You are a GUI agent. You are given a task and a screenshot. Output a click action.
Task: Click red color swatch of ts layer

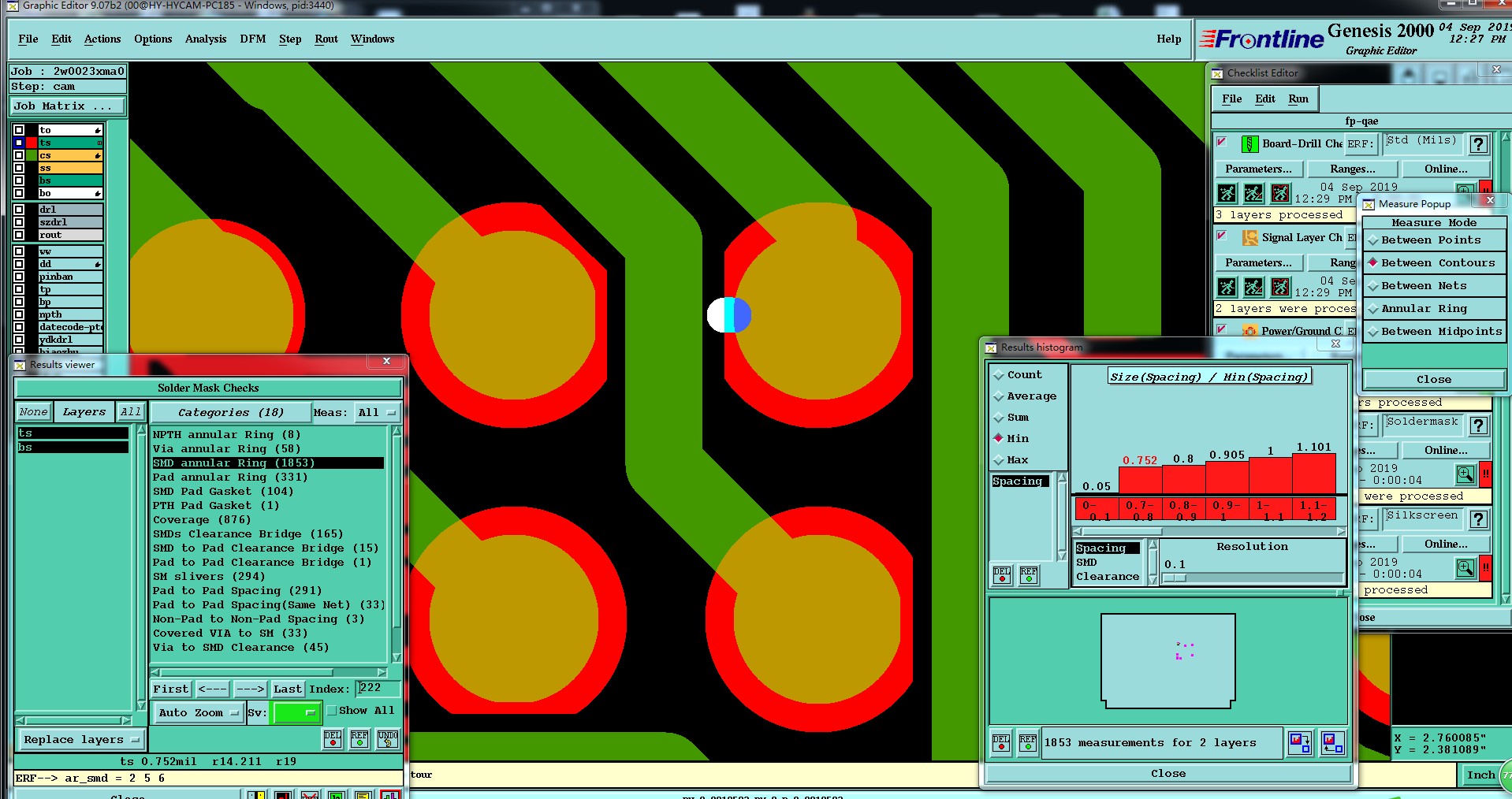(32, 143)
